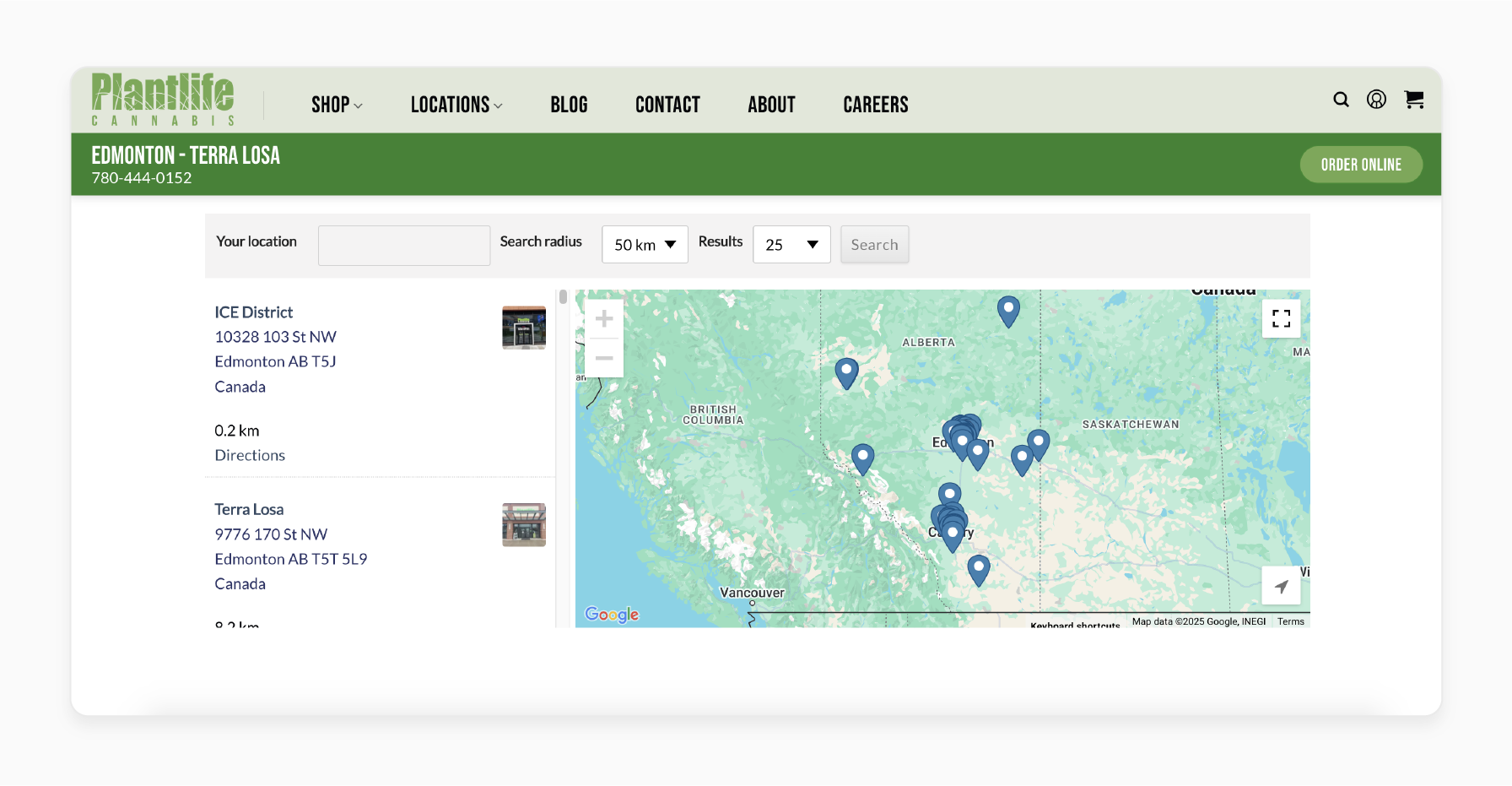This screenshot has height=786, width=1512.
Task: Click the Plantlife Cannabis logo
Action: pos(163,100)
